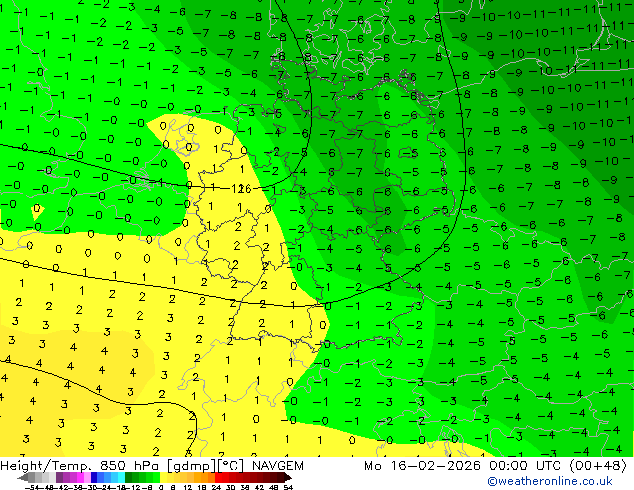
Task: Click the '850 hPa' level text
Action: (131, 466)
